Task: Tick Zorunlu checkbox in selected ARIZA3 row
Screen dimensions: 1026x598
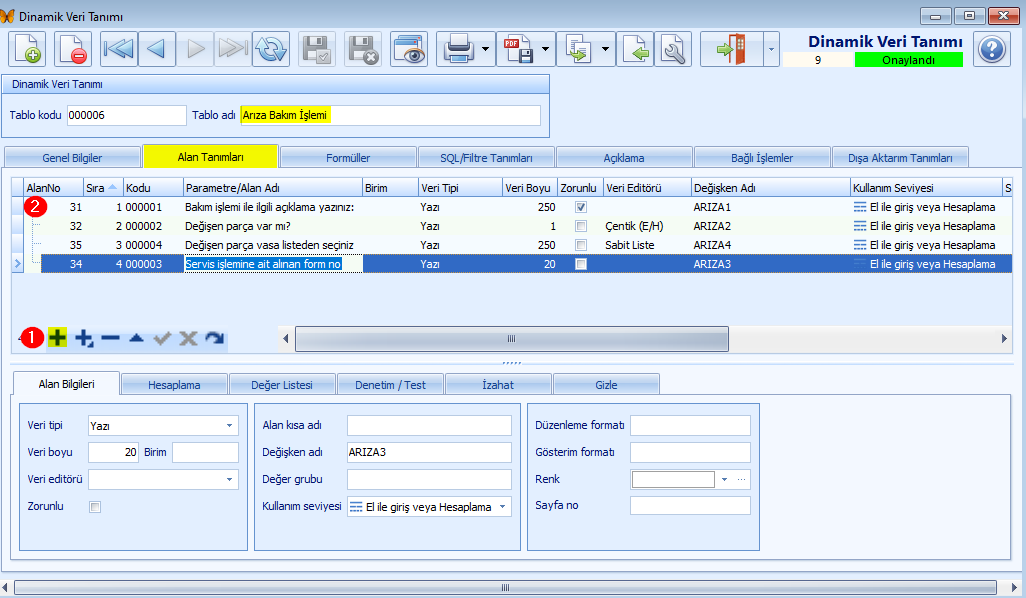Action: pos(580,264)
